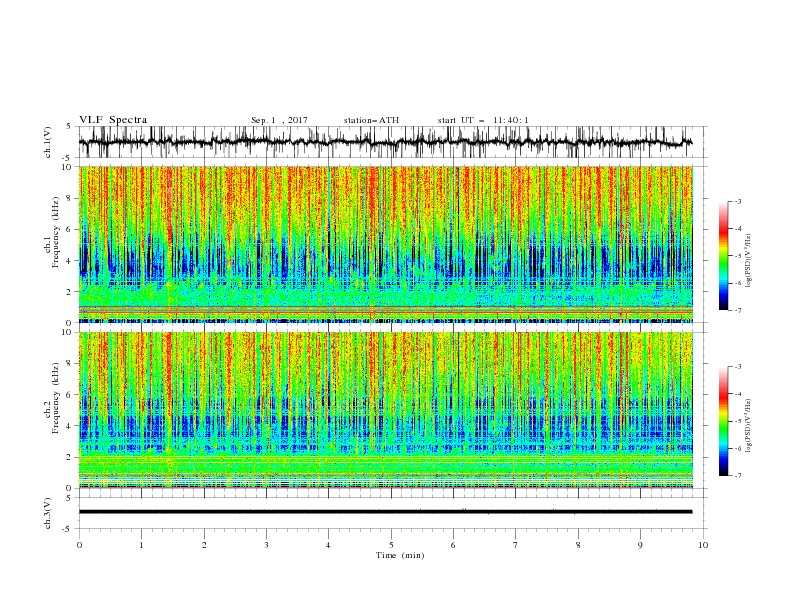Click the '-7' tick on upper colorbar
The width and height of the screenshot is (792, 612).
click(x=738, y=310)
